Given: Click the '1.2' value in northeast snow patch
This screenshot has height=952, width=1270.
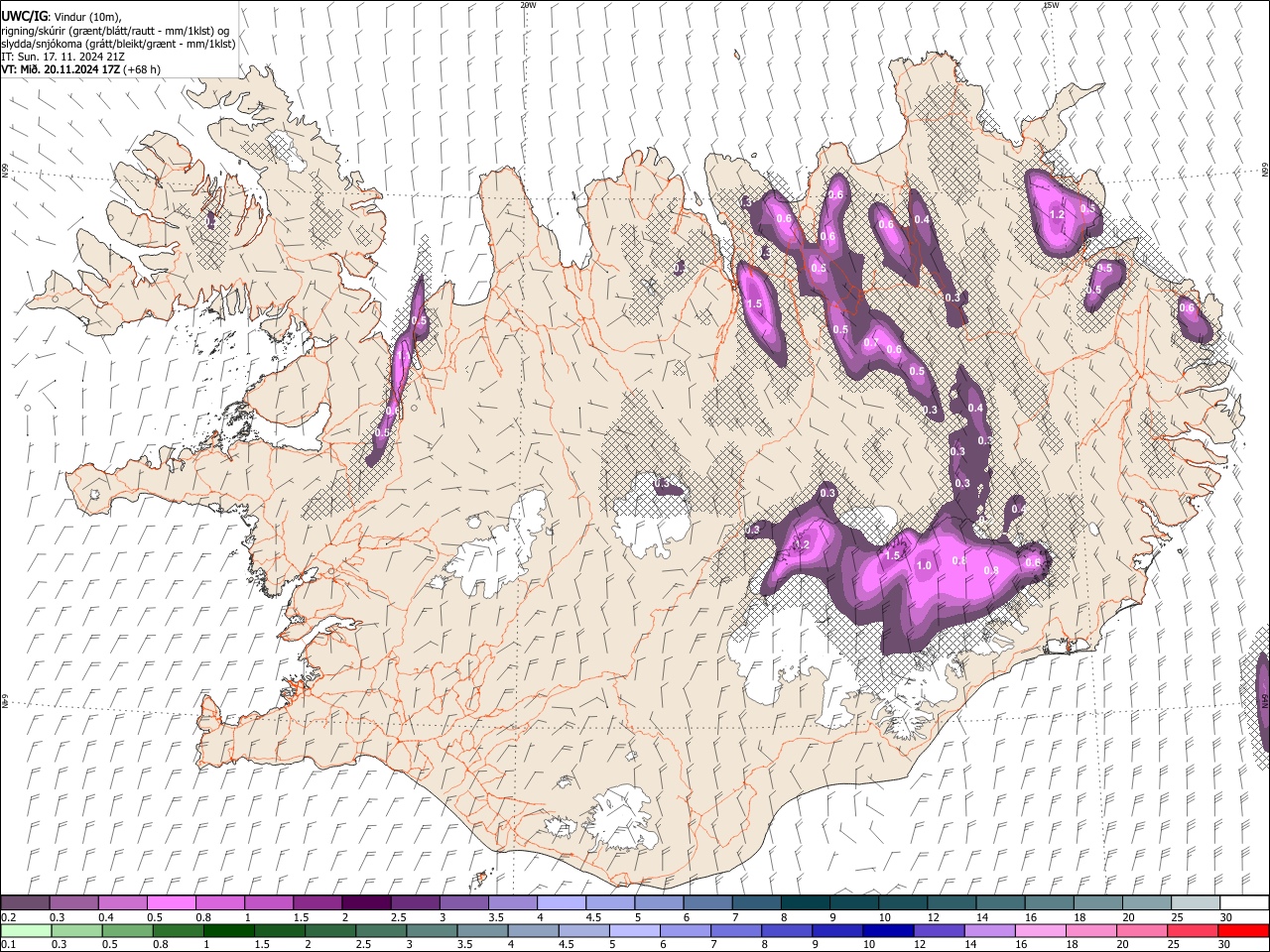Looking at the screenshot, I should pyautogui.click(x=1057, y=214).
